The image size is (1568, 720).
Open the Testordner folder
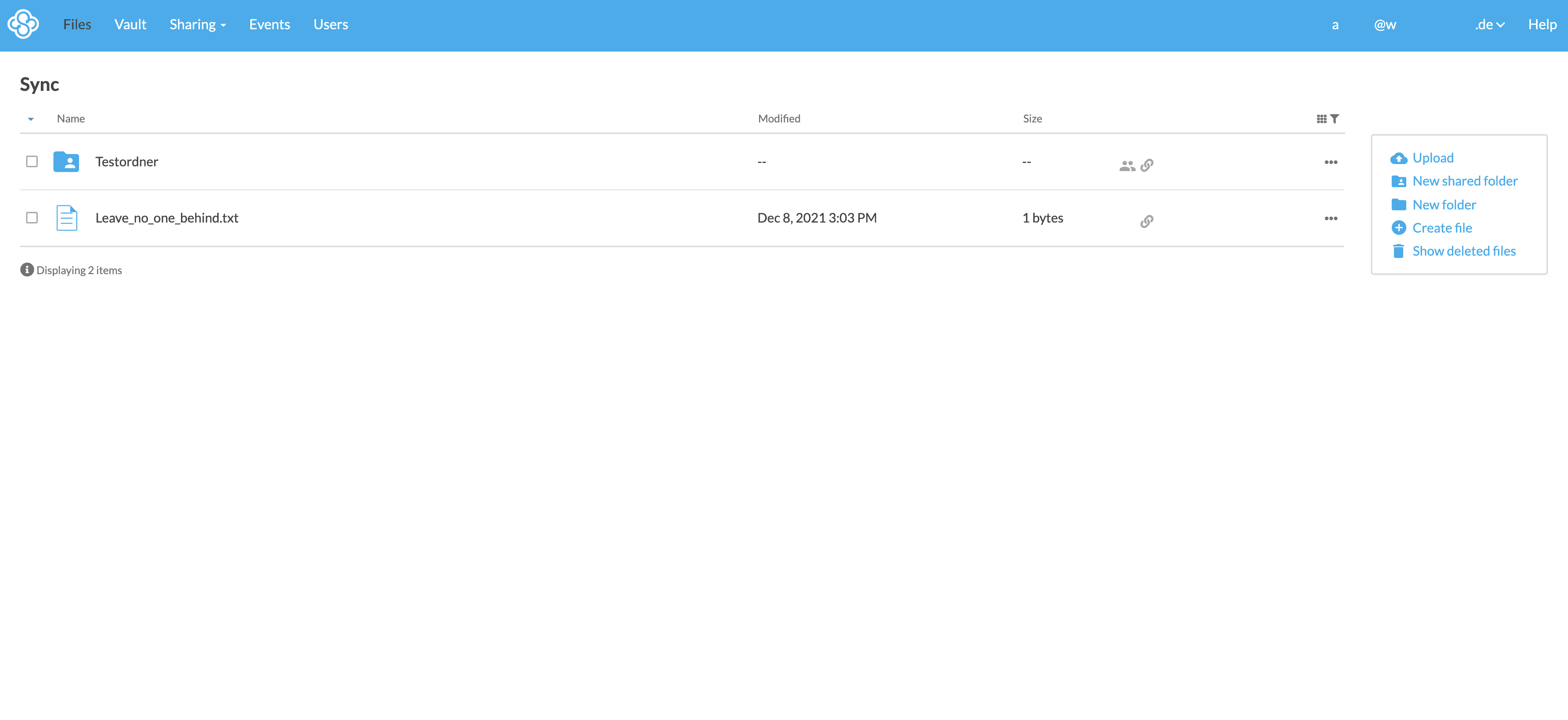[x=127, y=162]
